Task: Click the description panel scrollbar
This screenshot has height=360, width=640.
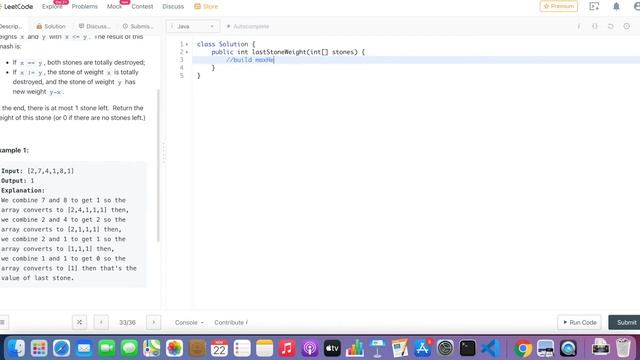Action: [x=158, y=165]
